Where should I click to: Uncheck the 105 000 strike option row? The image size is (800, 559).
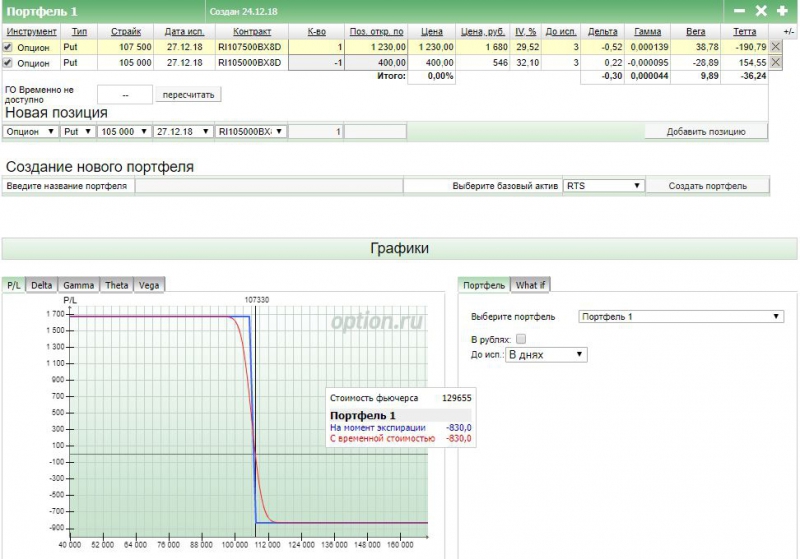(x=8, y=63)
